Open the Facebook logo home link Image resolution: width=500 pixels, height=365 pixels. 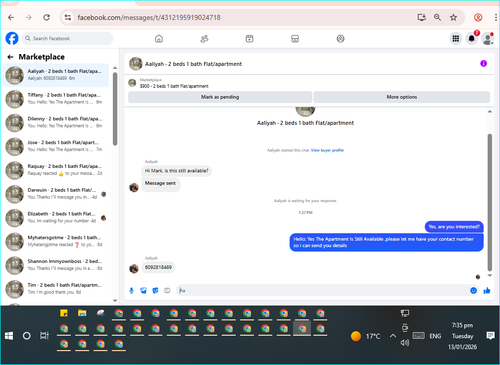coord(12,39)
